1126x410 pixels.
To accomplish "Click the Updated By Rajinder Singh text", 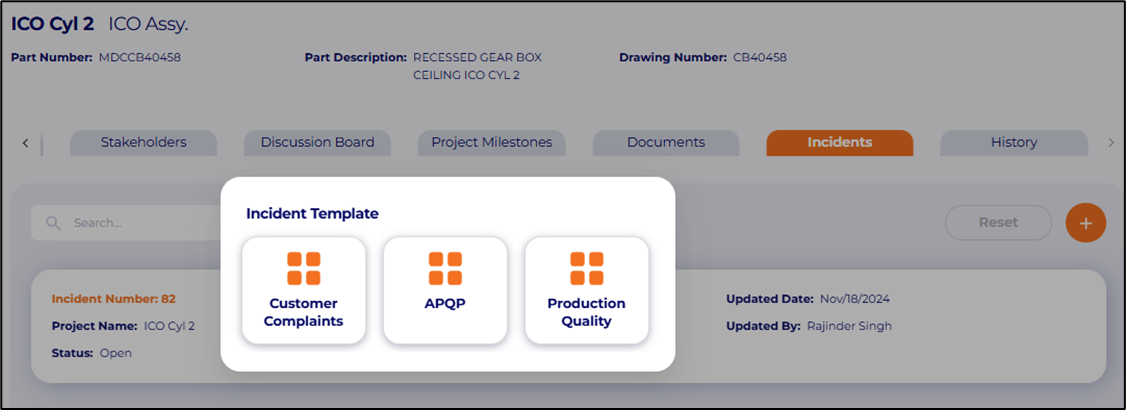I will [x=849, y=326].
